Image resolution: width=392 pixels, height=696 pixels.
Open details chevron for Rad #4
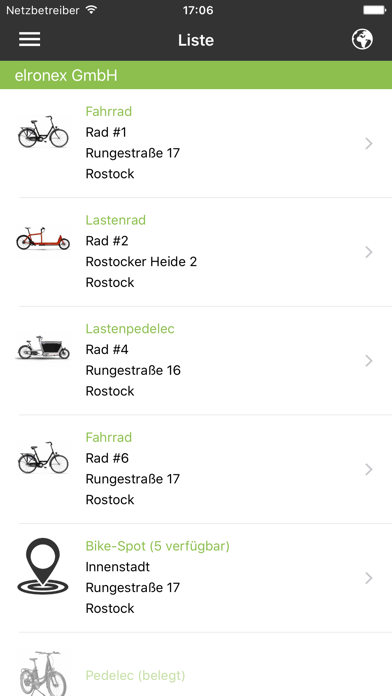pos(368,361)
